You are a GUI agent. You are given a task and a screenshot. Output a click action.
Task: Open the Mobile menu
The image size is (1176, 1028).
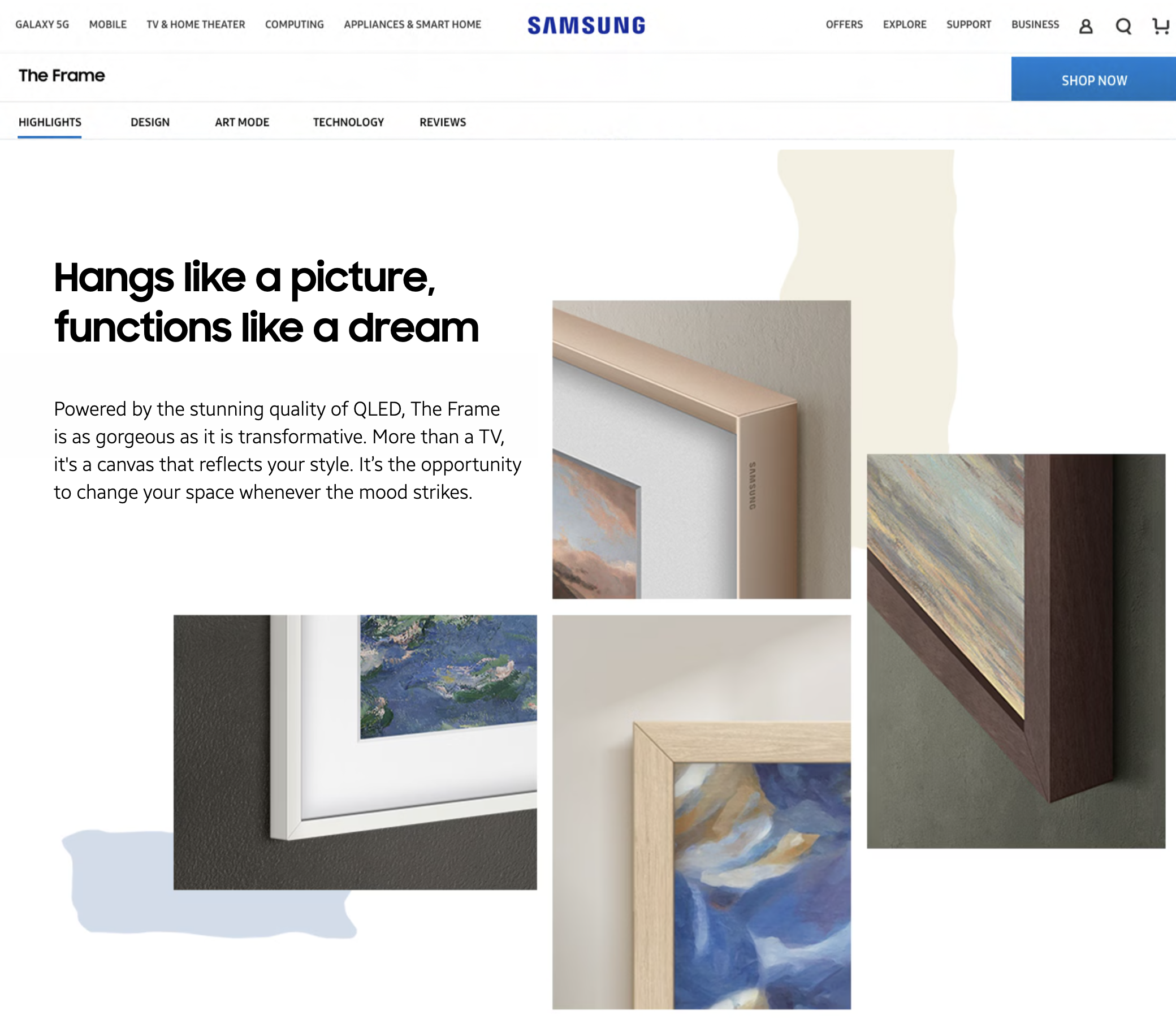click(108, 25)
